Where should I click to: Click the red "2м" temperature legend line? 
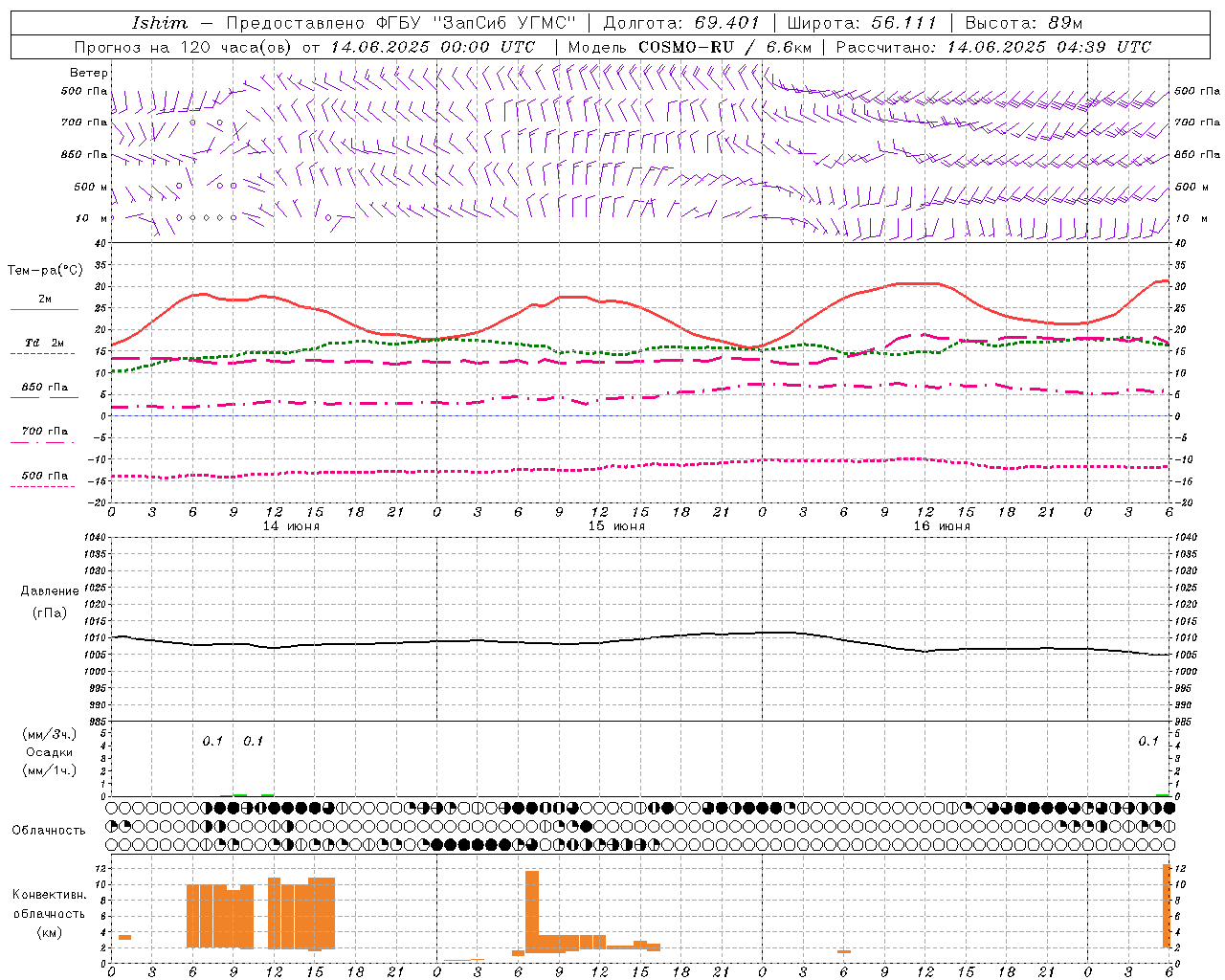pyautogui.click(x=44, y=309)
